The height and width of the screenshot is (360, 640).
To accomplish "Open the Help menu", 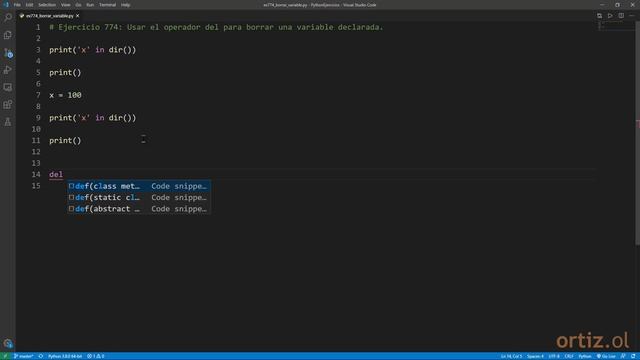I will (125, 5).
